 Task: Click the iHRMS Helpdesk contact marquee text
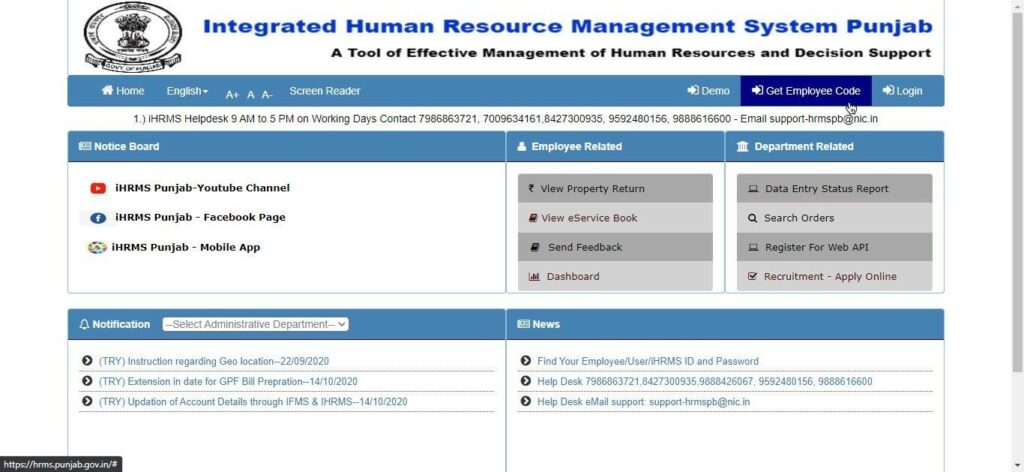505,119
